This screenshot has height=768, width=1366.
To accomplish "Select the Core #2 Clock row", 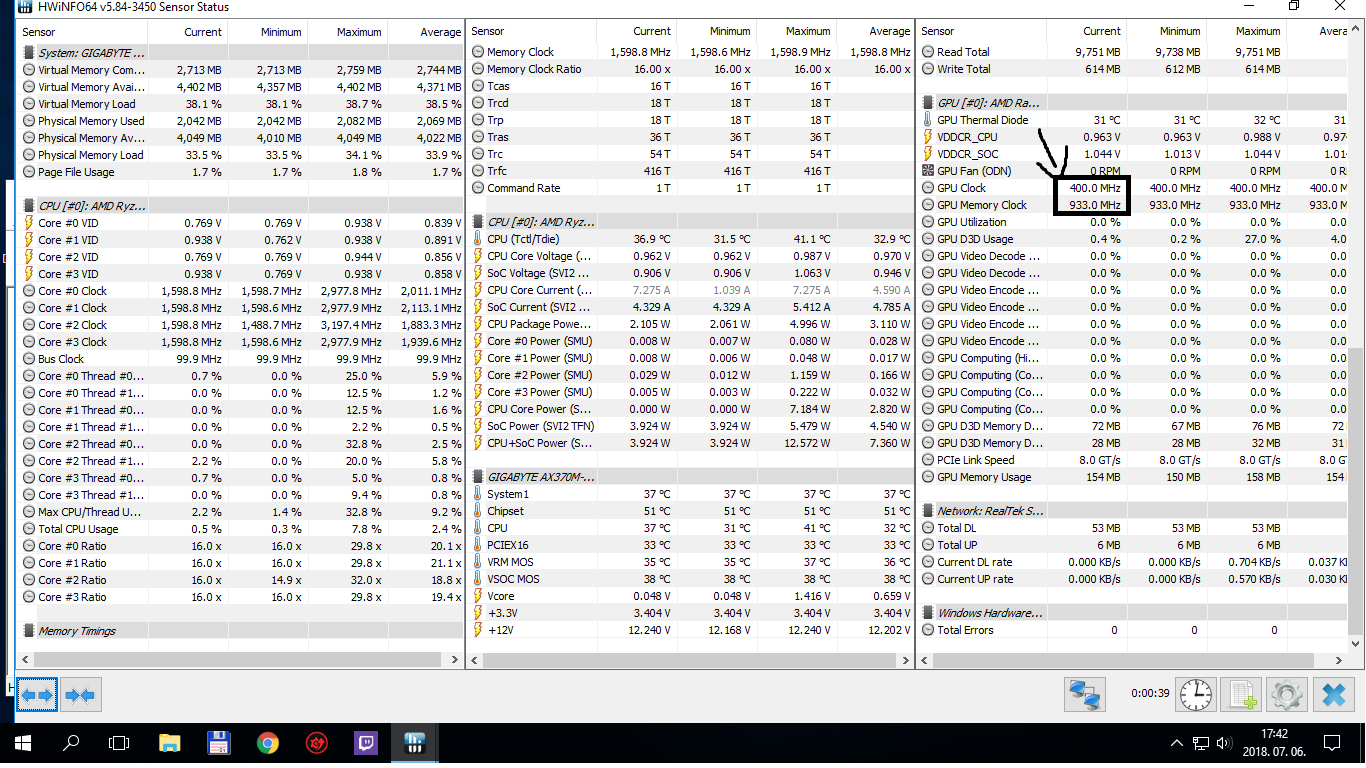I will click(240, 325).
